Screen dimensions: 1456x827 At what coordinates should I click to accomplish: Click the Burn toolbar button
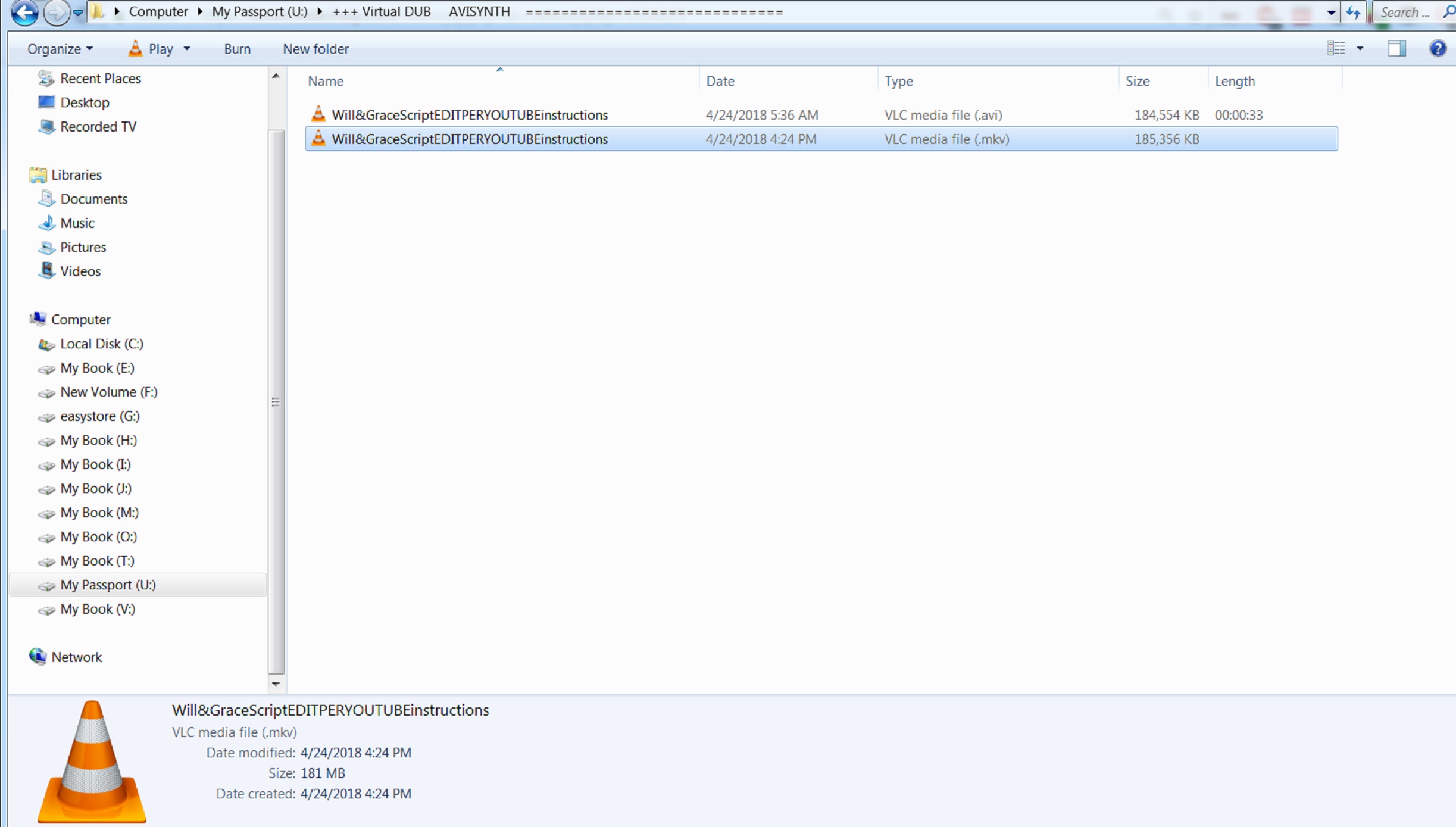pos(237,49)
